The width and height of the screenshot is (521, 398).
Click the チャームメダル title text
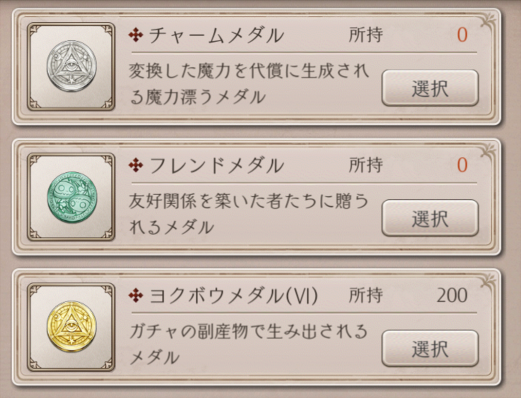pos(216,35)
